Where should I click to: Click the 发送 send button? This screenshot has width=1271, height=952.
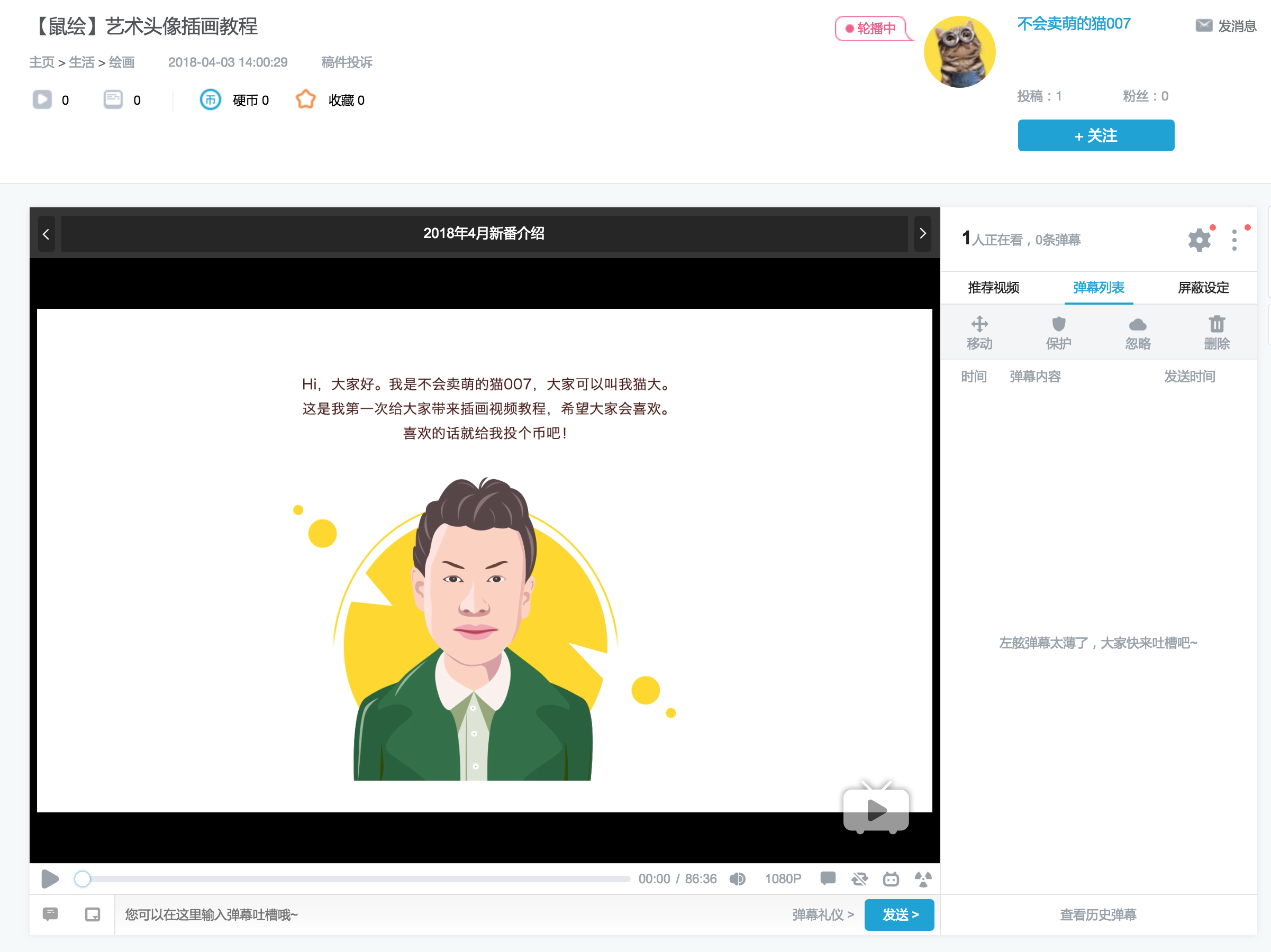[898, 914]
